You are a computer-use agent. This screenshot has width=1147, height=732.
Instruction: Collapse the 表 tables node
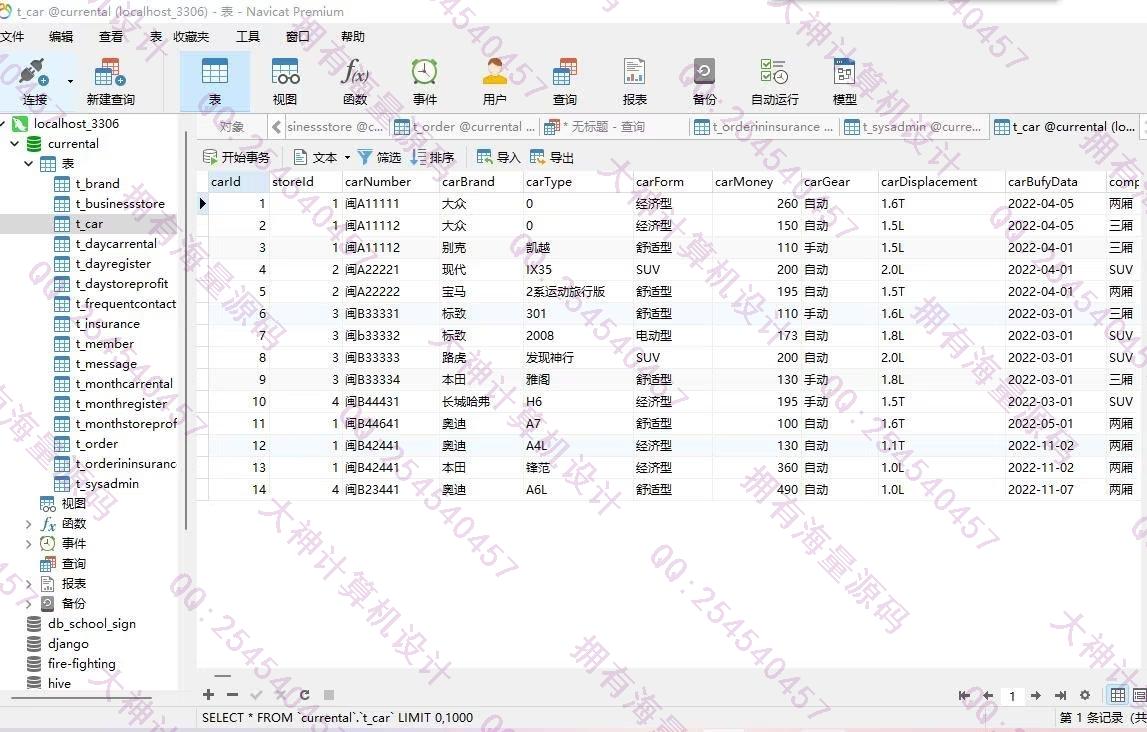[x=29, y=163]
